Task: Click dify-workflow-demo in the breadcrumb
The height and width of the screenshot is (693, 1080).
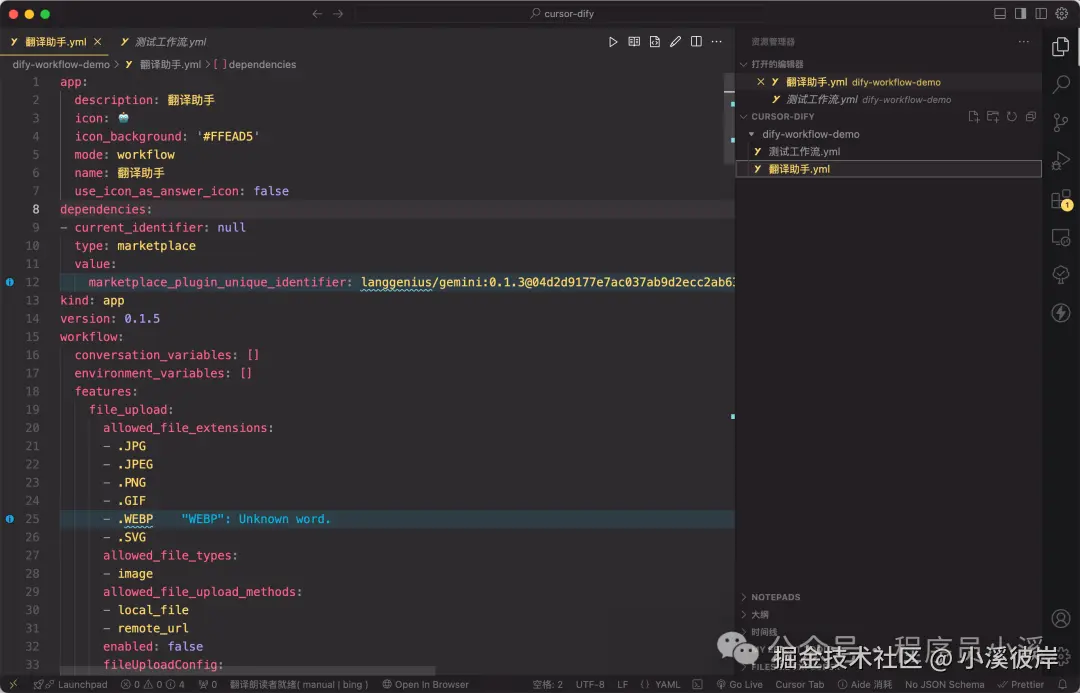Action: coord(61,64)
